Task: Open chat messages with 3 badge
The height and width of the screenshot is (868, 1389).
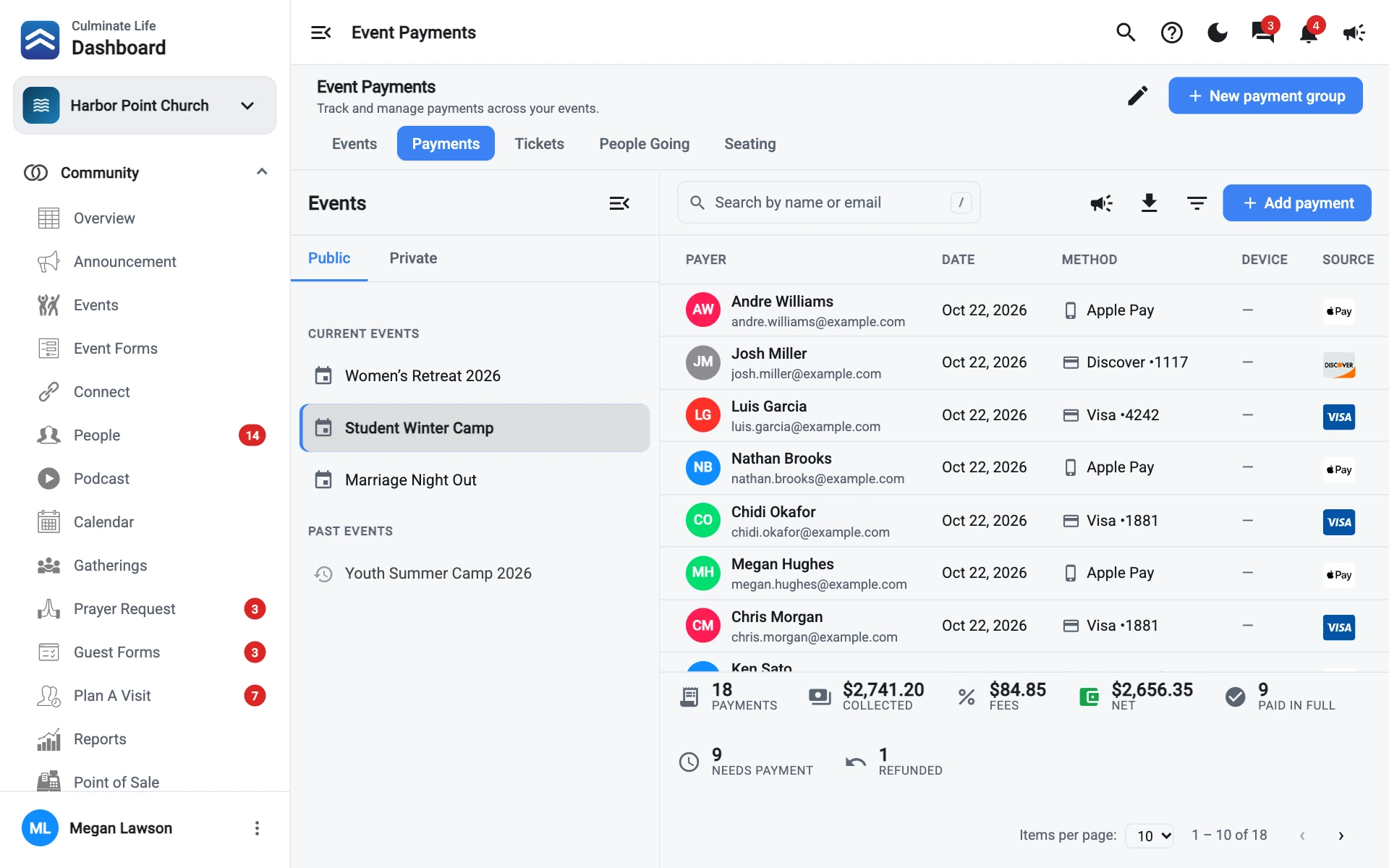Action: 1263,33
